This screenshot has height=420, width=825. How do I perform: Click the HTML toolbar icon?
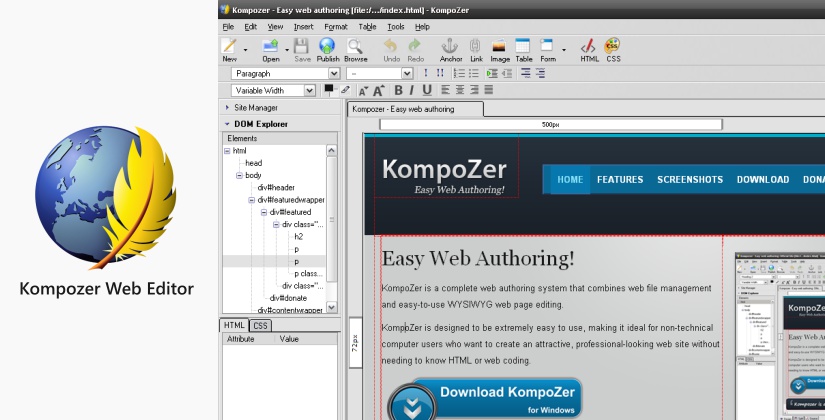589,49
